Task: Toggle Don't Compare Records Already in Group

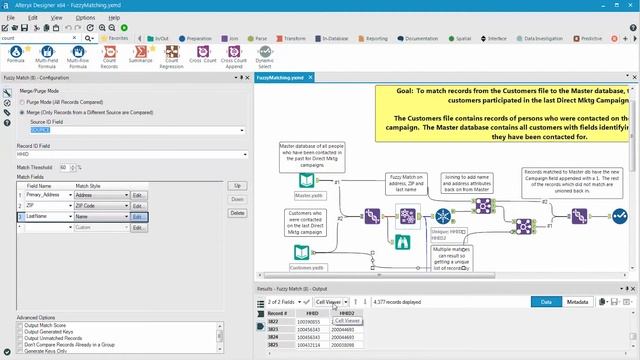Action: [x=20, y=345]
